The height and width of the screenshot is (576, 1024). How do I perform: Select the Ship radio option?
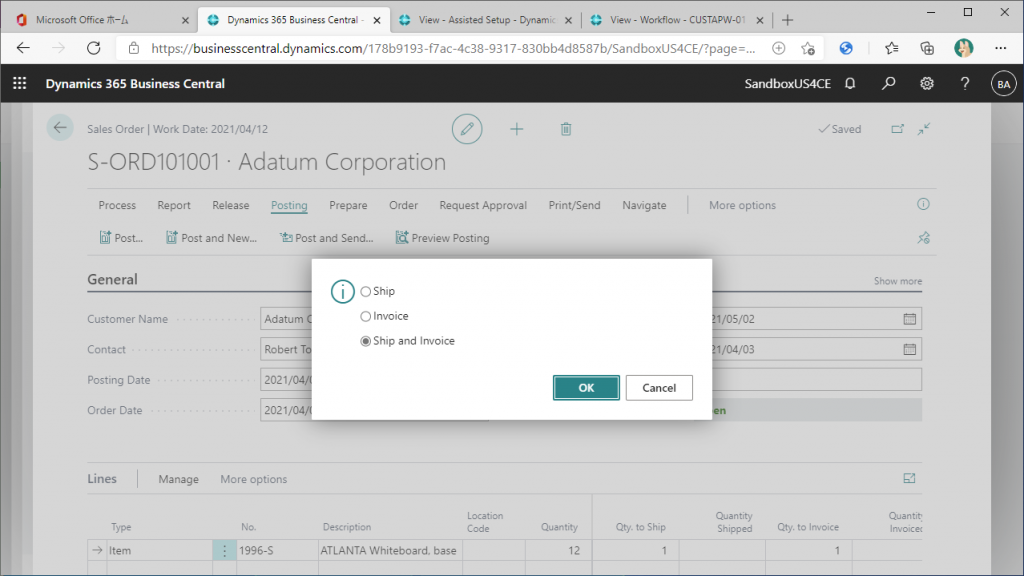366,291
